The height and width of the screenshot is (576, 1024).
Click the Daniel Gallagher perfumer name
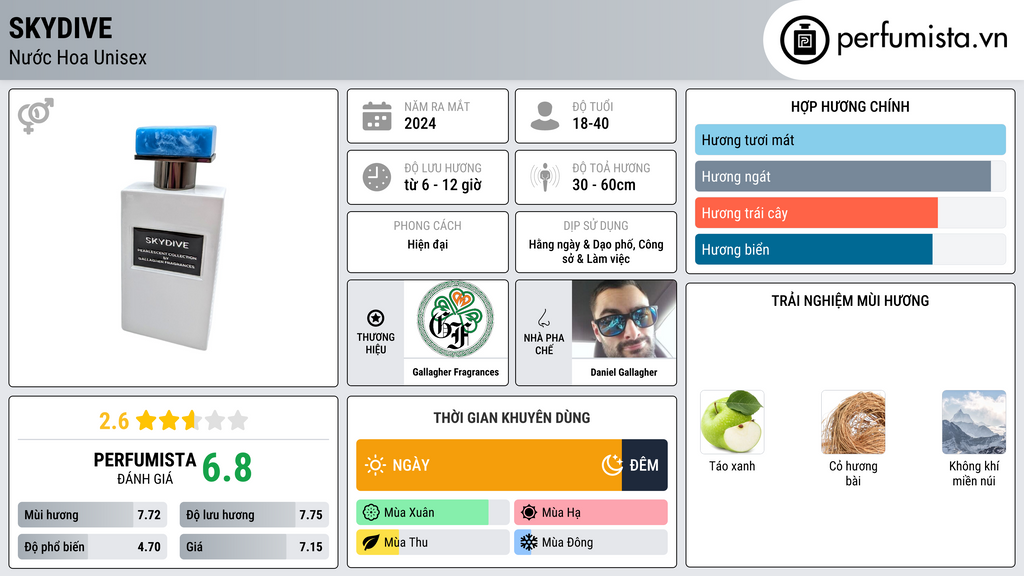click(x=624, y=372)
